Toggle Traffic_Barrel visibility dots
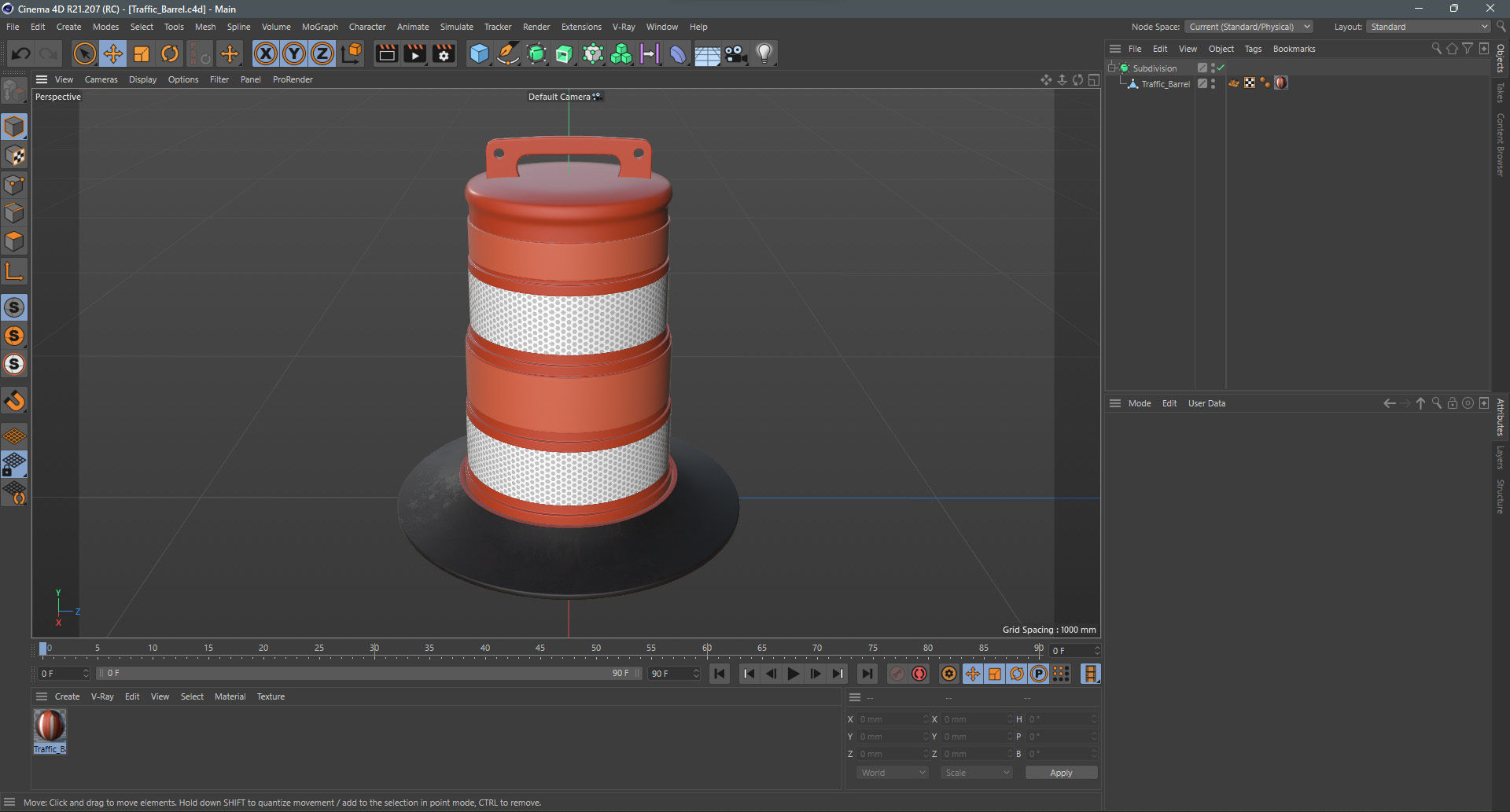Screen dimensions: 1510x812 tap(1213, 83)
